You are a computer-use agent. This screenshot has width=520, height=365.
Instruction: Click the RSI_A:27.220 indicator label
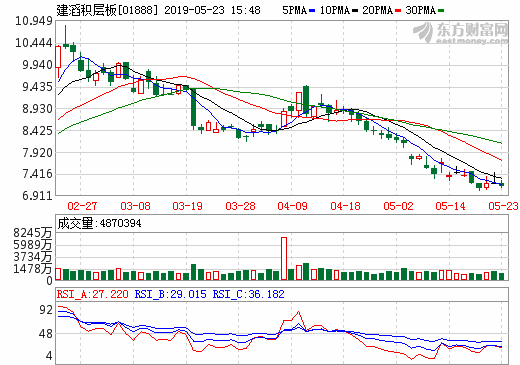click(x=92, y=294)
